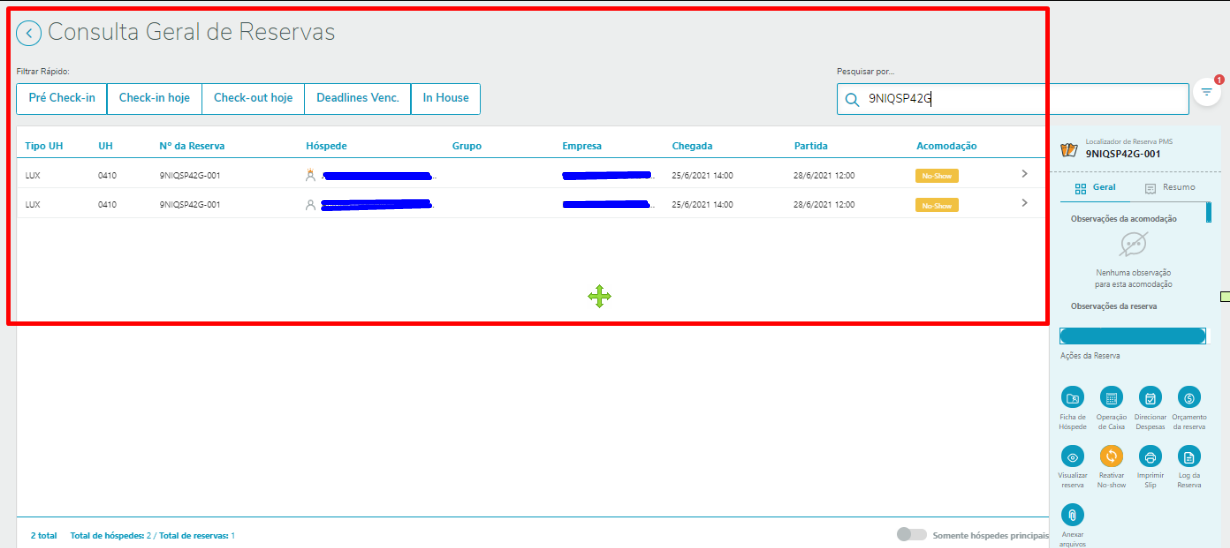The height and width of the screenshot is (548, 1230).
Task: Select the reservation locator ticket icon
Action: tap(1069, 150)
